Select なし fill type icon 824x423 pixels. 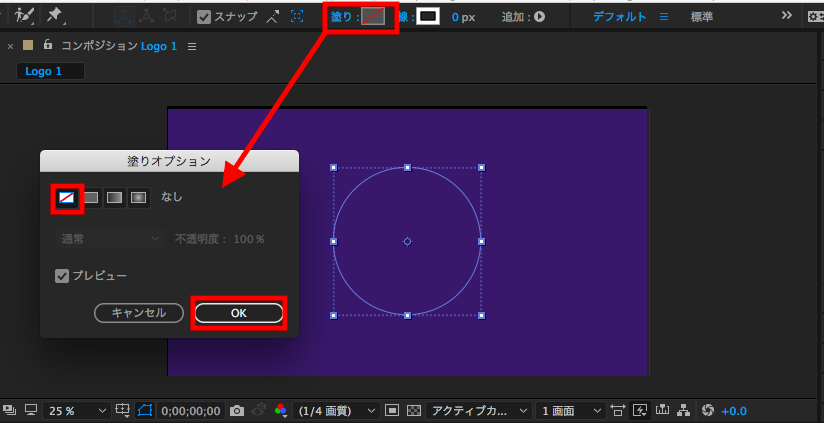(67, 198)
